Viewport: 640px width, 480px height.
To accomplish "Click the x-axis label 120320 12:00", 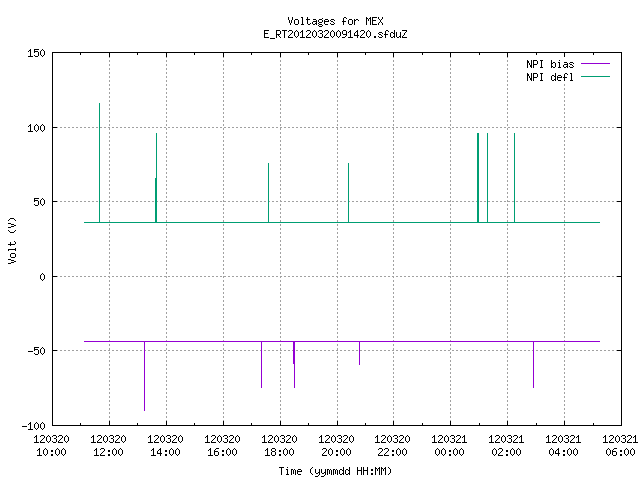I will (x=109, y=446).
